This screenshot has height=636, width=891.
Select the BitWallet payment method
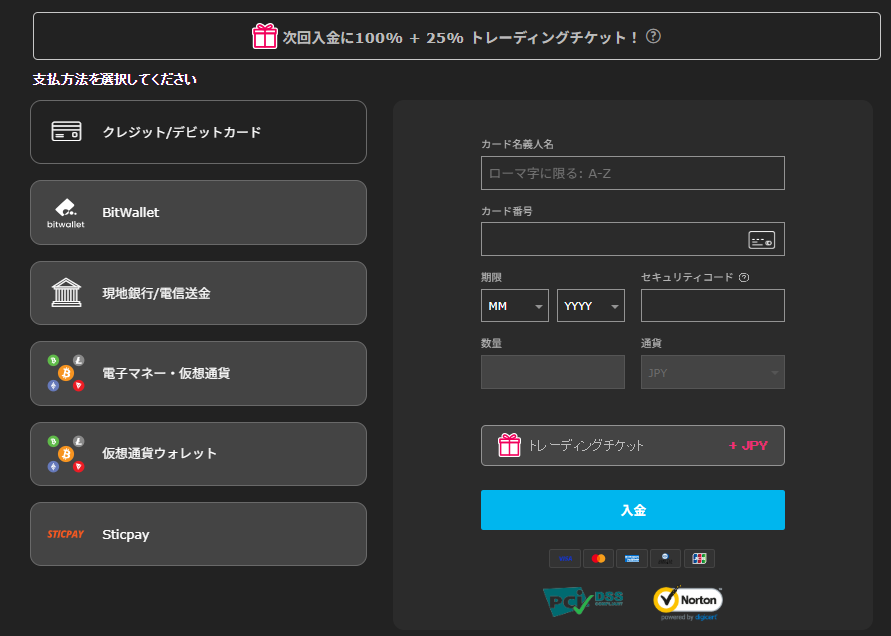[198, 213]
